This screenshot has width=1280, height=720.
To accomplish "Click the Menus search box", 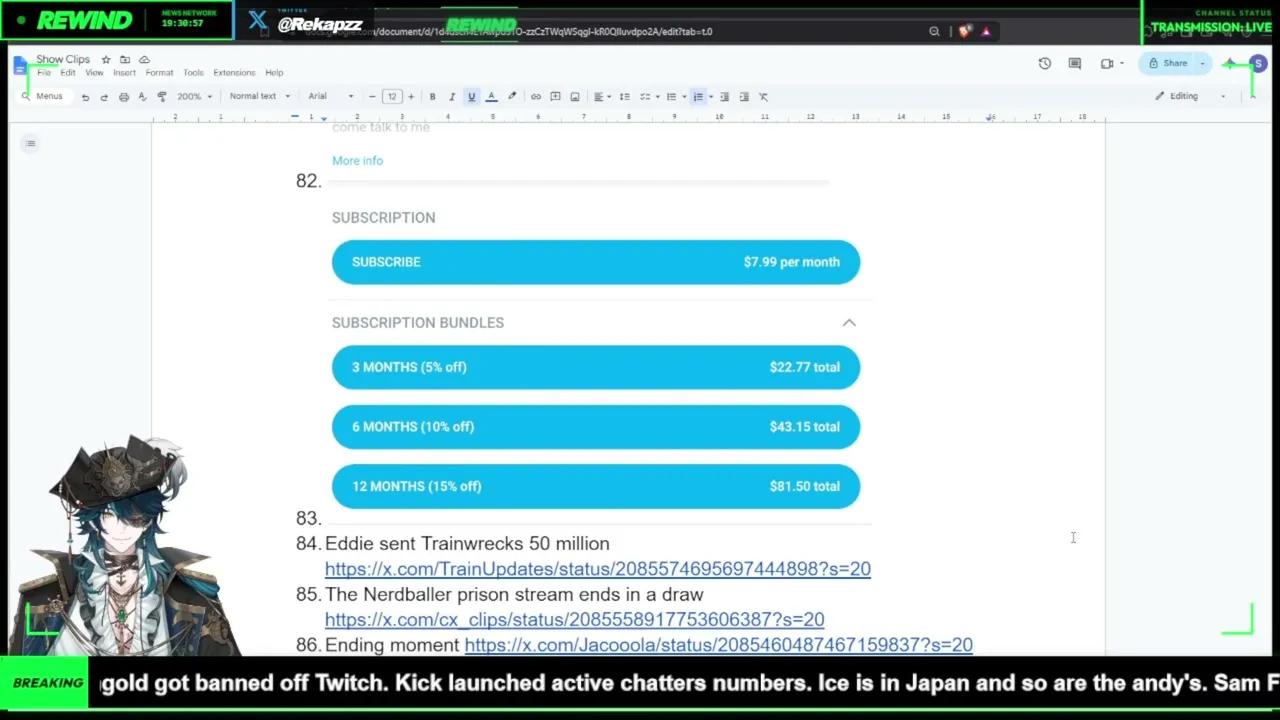I will [43, 97].
